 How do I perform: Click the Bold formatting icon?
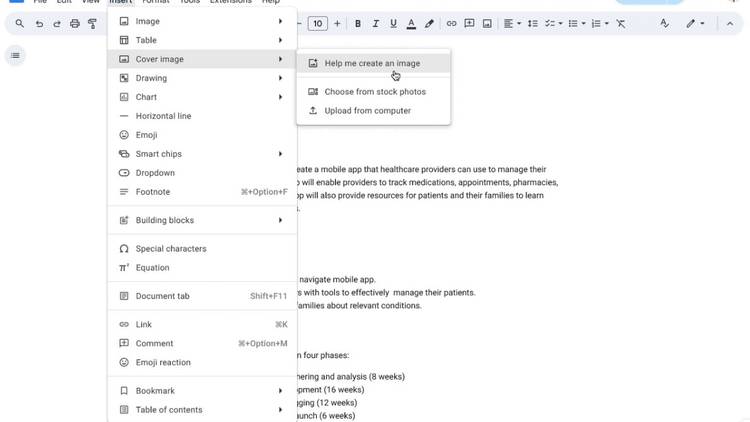coord(358,23)
